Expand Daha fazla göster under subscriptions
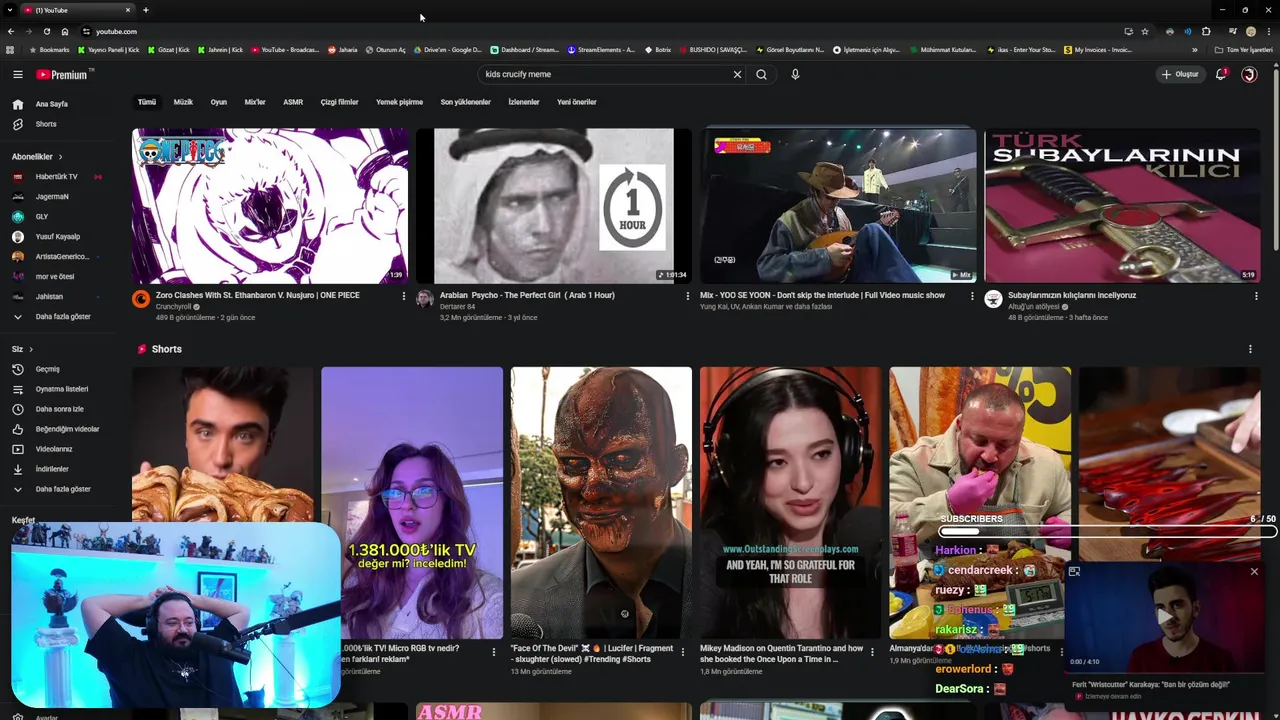 pyautogui.click(x=62, y=317)
